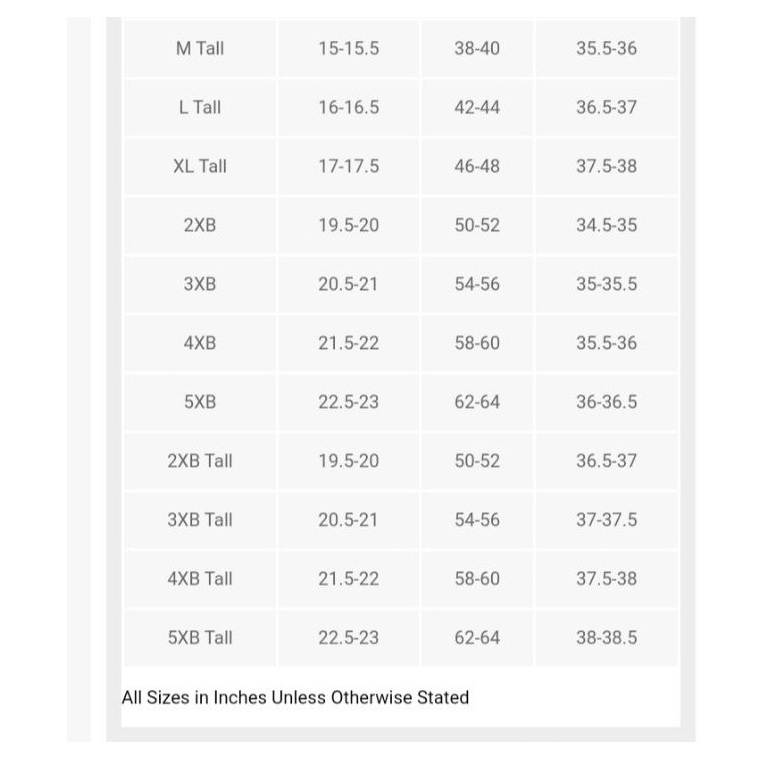This screenshot has width=762, height=762.
Task: Click the XL Tall size cell
Action: [x=200, y=166]
